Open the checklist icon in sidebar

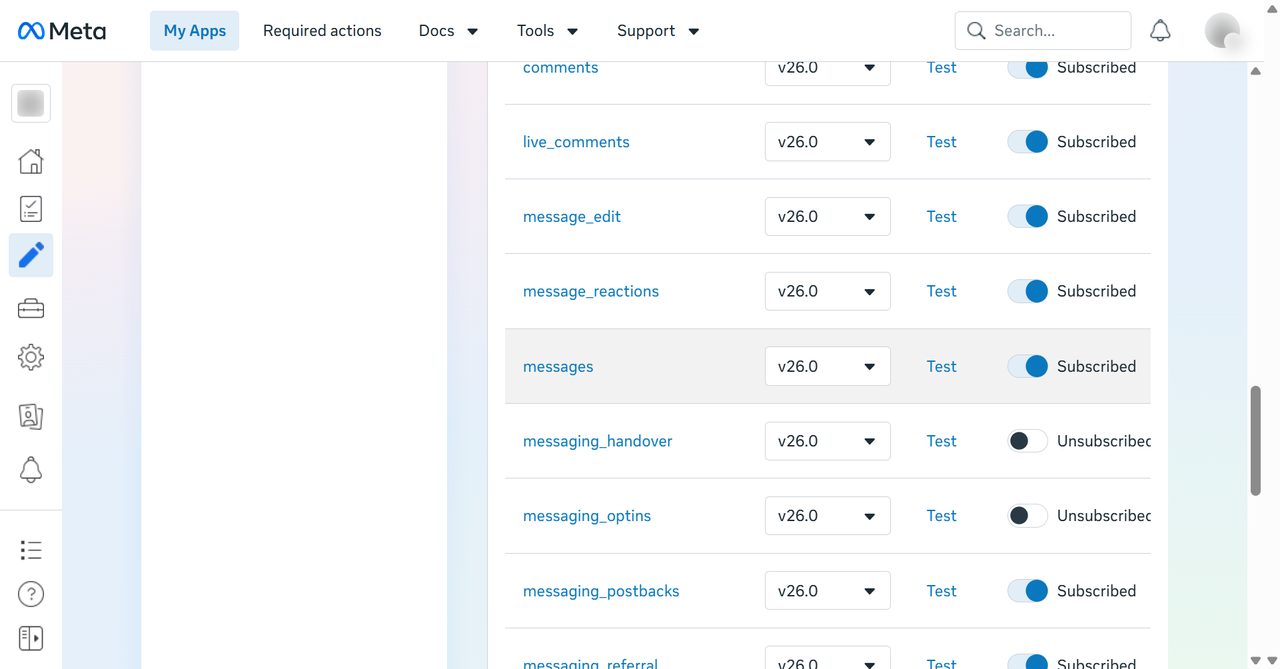(x=31, y=208)
